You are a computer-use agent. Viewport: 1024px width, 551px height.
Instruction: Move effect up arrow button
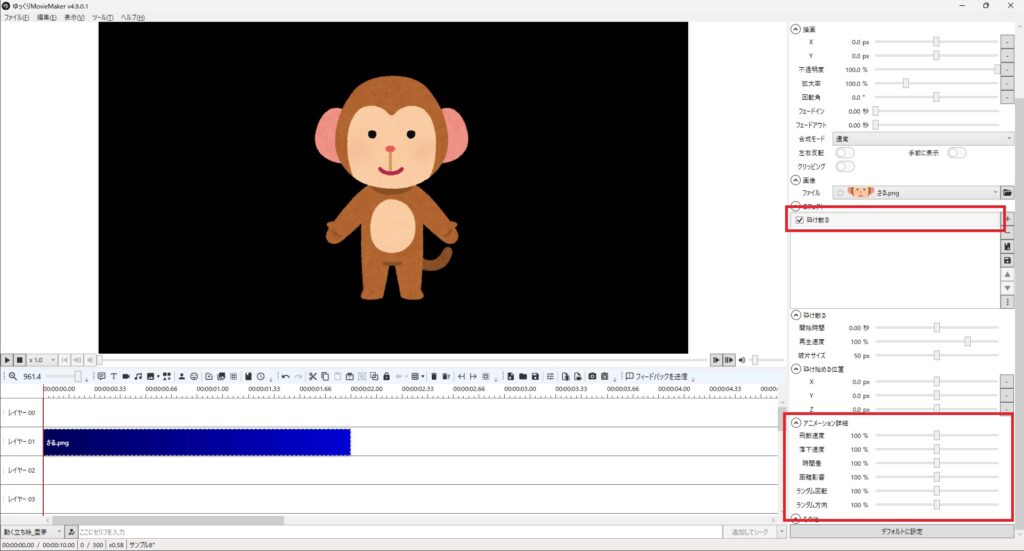[1007, 274]
